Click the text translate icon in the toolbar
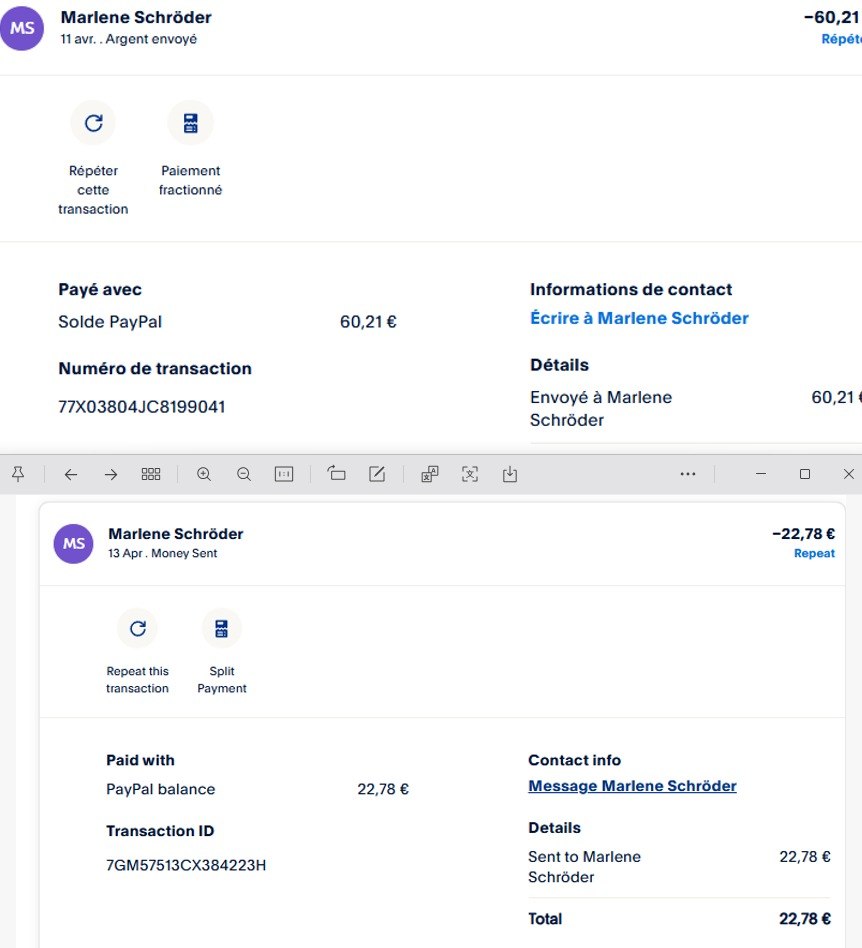 click(x=430, y=474)
